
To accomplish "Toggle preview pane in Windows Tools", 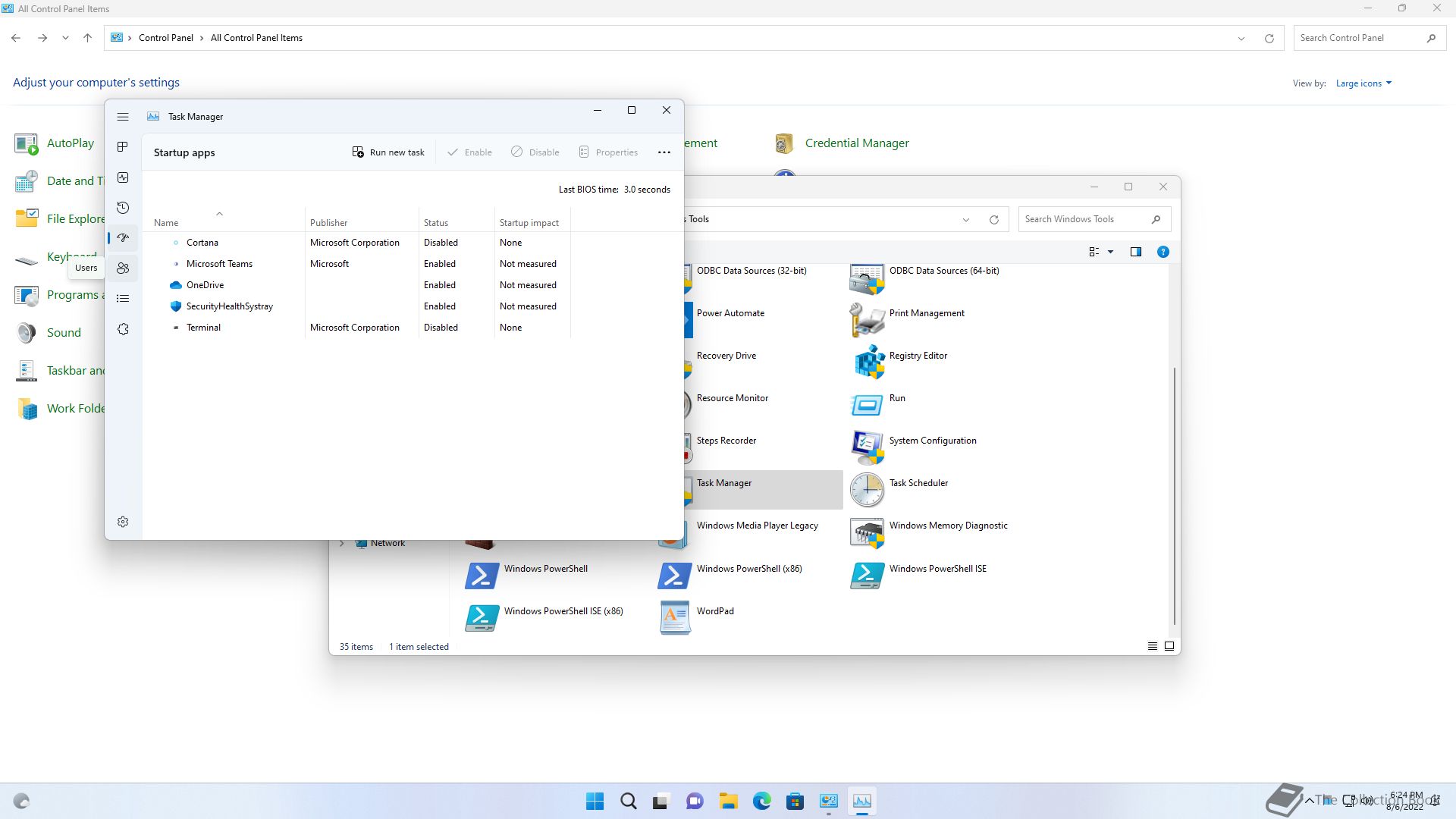I will 1136,252.
